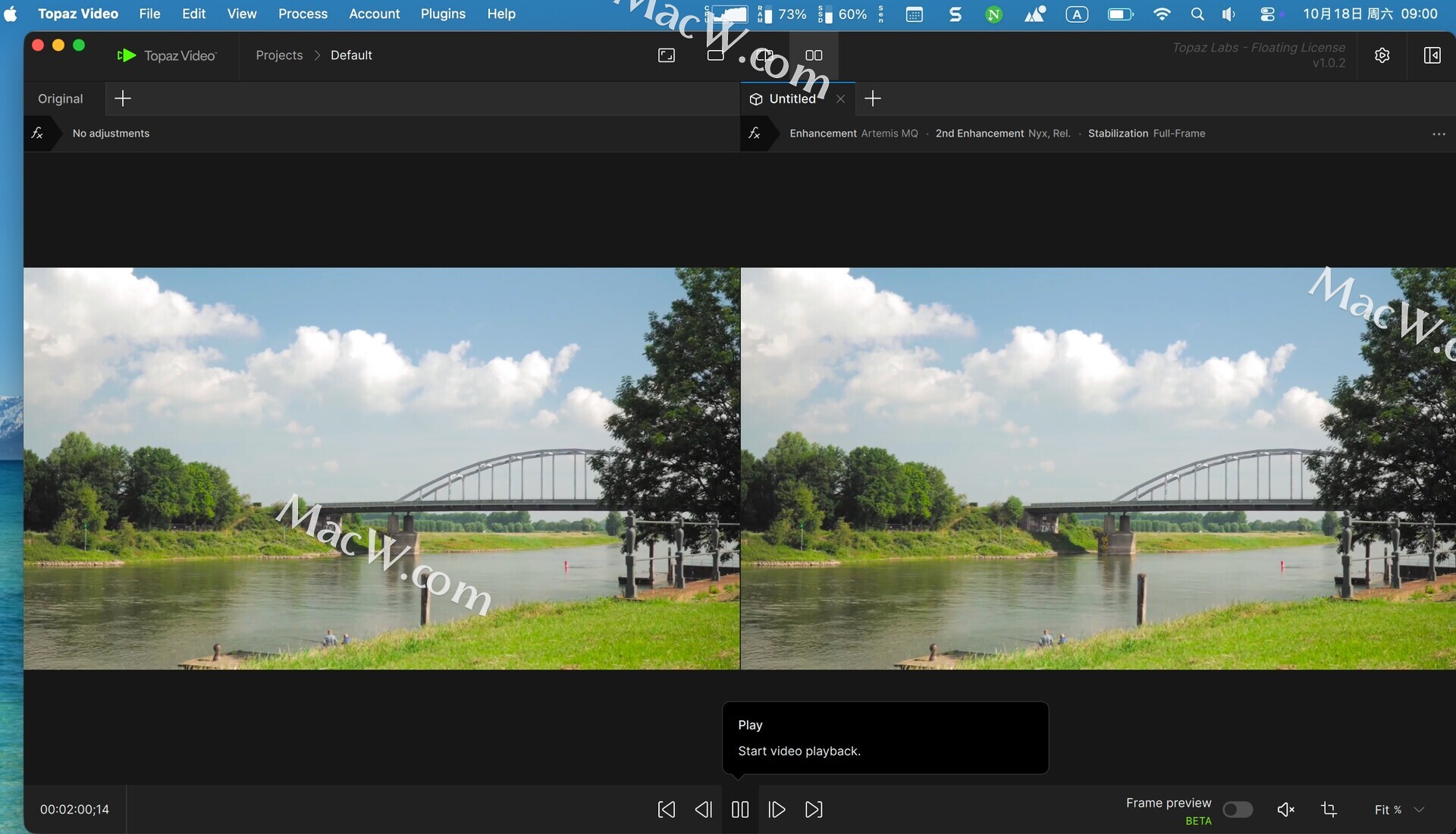Open settings gear icon
Viewport: 1456px width, 834px height.
pos(1382,55)
